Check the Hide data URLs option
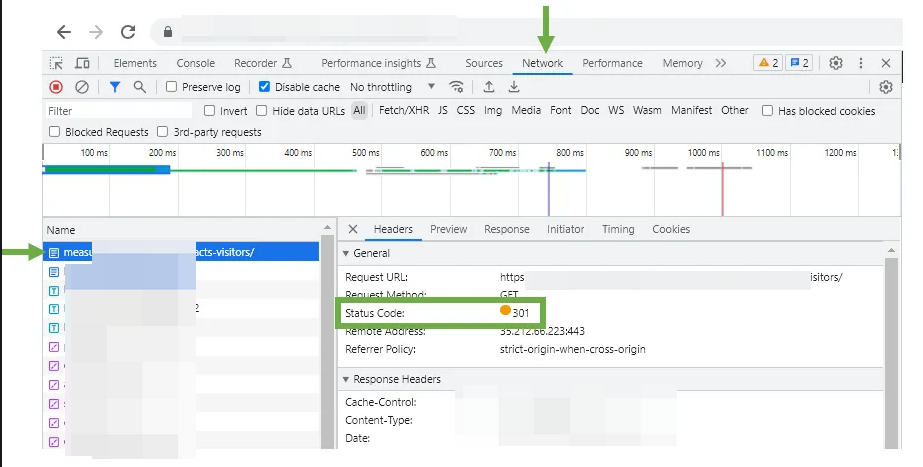923x467 pixels. point(262,111)
